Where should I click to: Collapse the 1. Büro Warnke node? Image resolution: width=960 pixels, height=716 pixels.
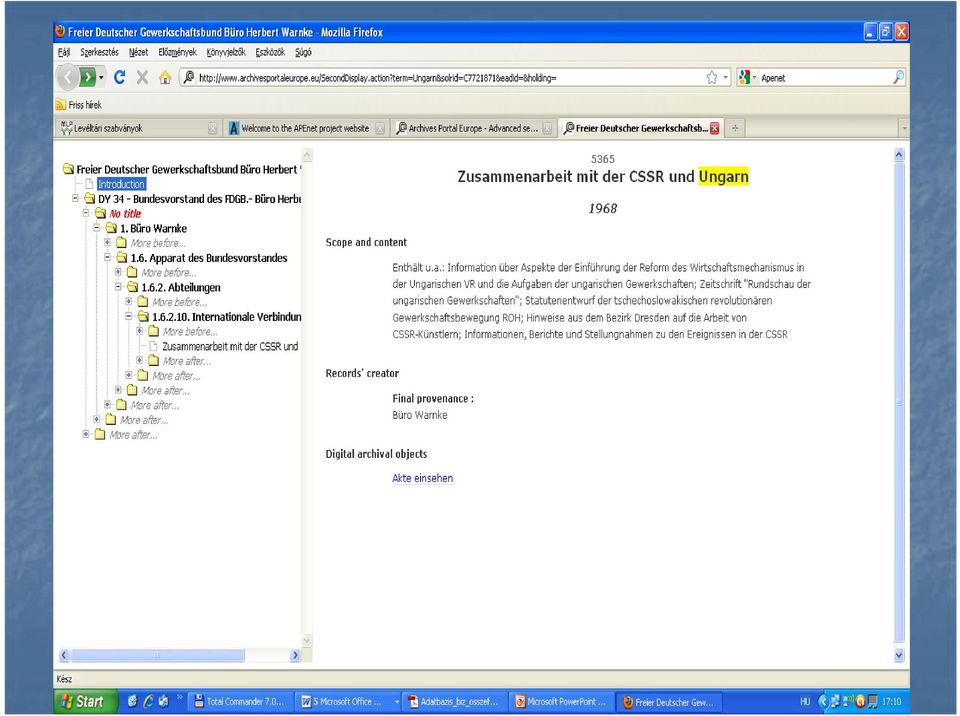coord(97,228)
